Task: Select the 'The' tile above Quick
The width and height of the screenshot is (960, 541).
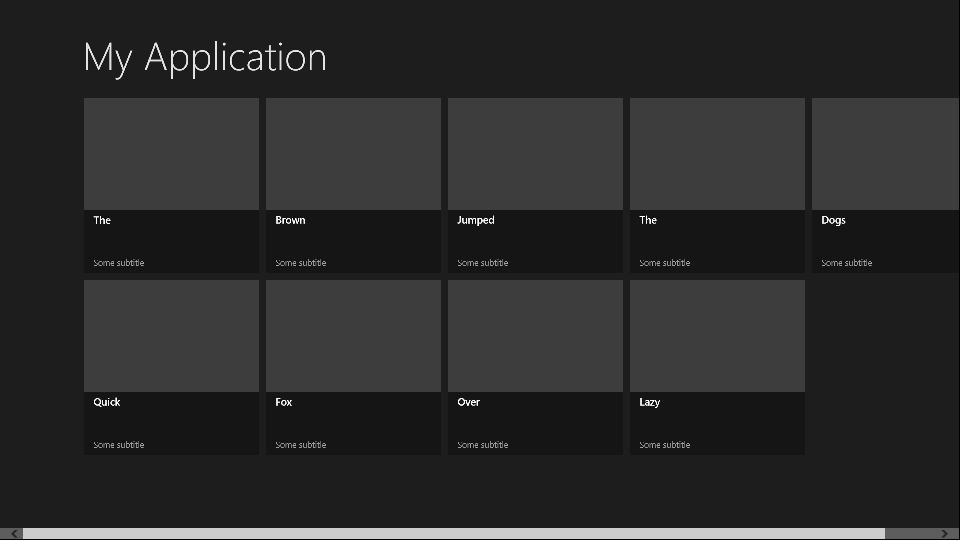Action: tap(171, 185)
